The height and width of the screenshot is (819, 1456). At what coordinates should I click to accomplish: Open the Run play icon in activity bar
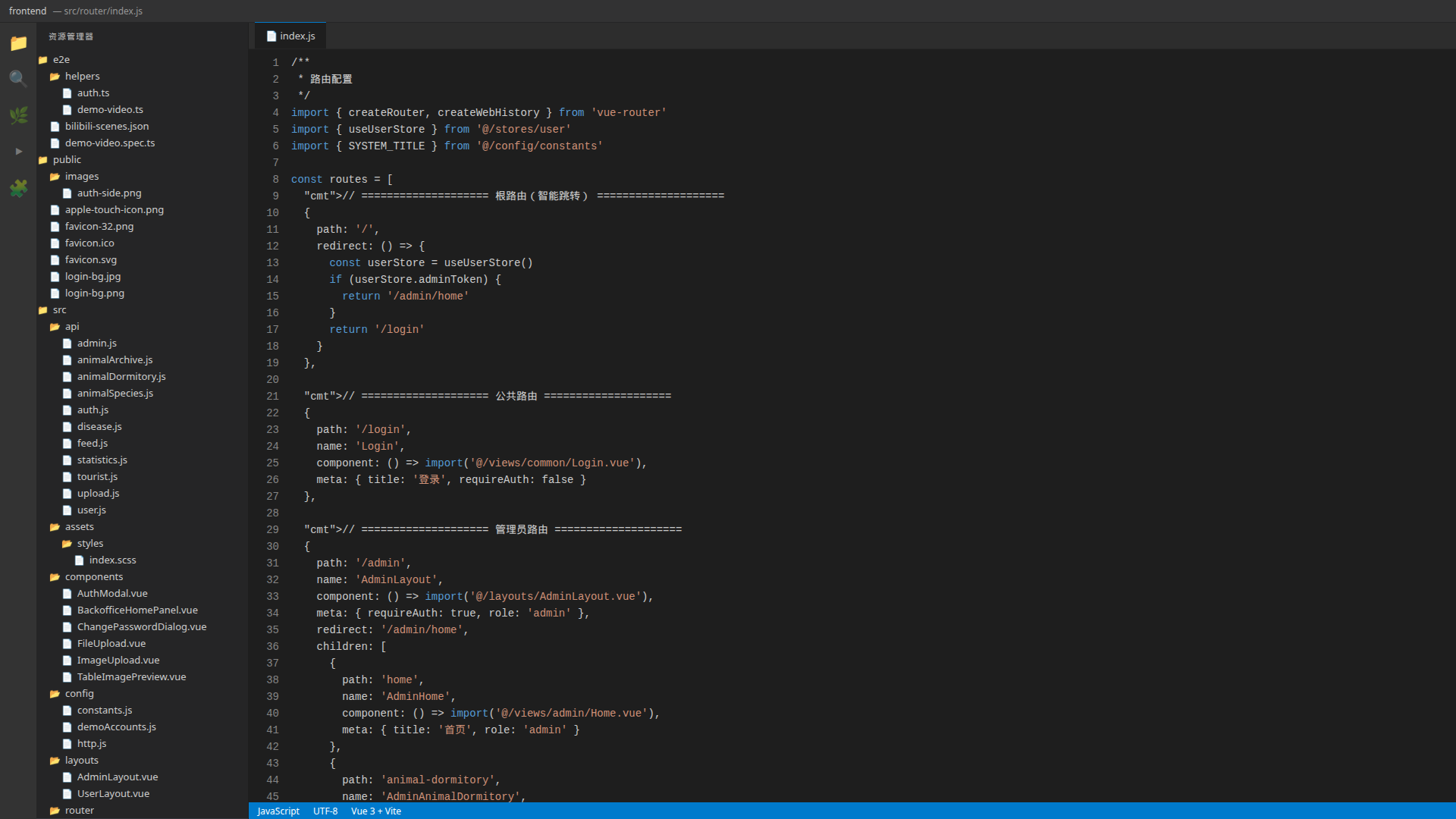[18, 151]
